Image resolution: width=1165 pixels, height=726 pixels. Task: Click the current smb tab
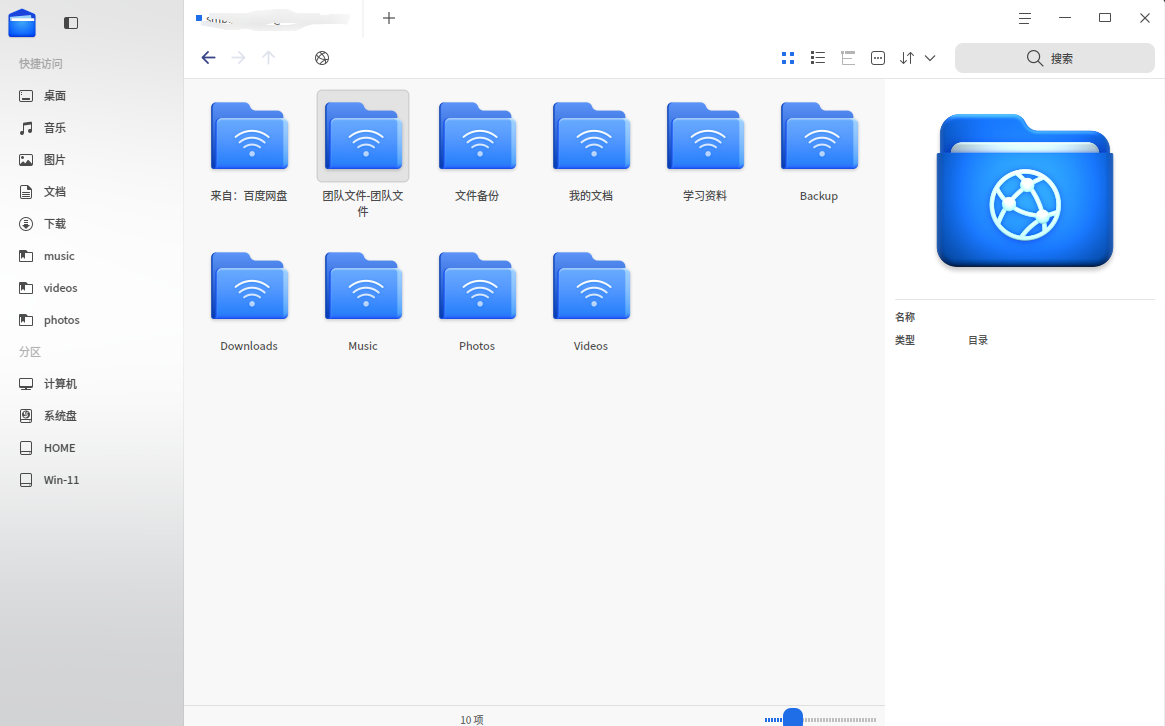[x=273, y=19]
